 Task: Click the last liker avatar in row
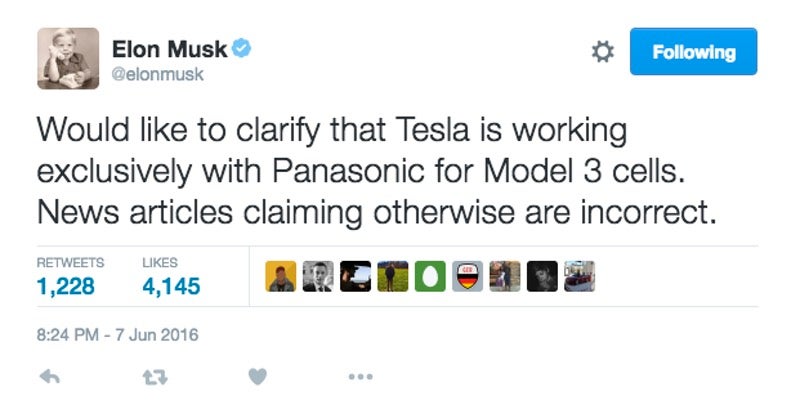point(580,276)
